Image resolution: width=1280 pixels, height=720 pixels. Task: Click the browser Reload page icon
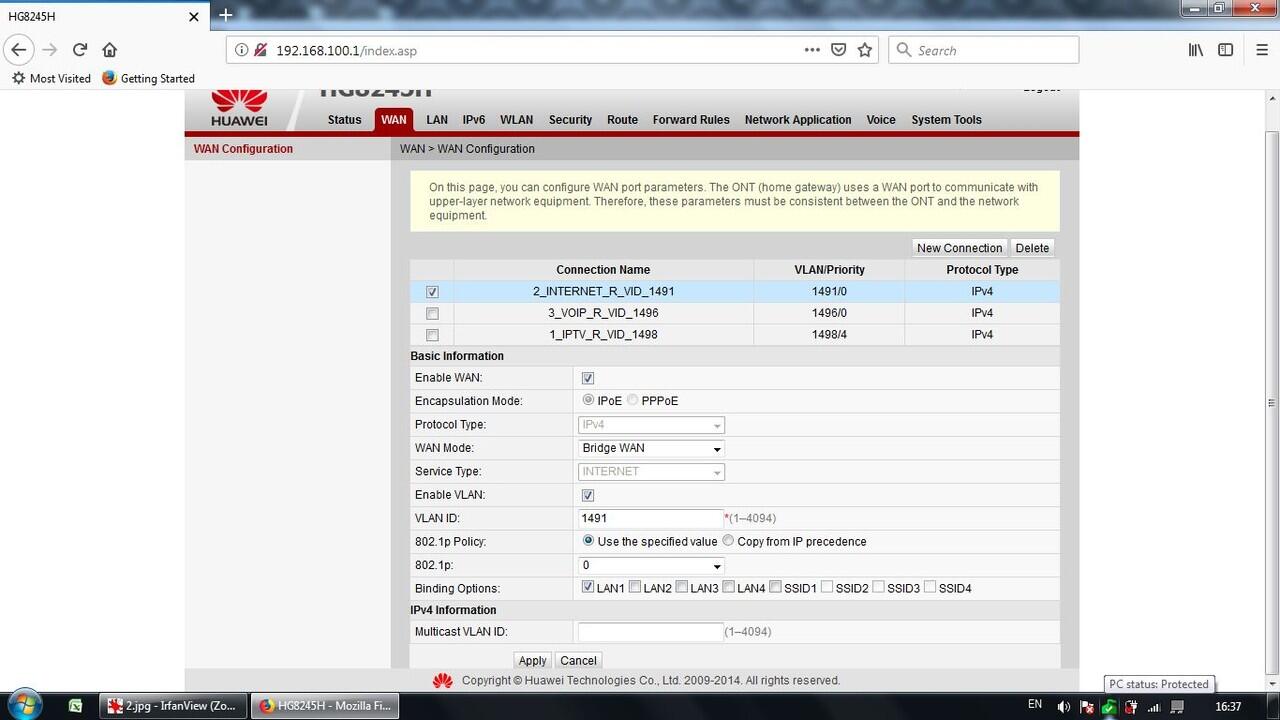click(x=80, y=50)
